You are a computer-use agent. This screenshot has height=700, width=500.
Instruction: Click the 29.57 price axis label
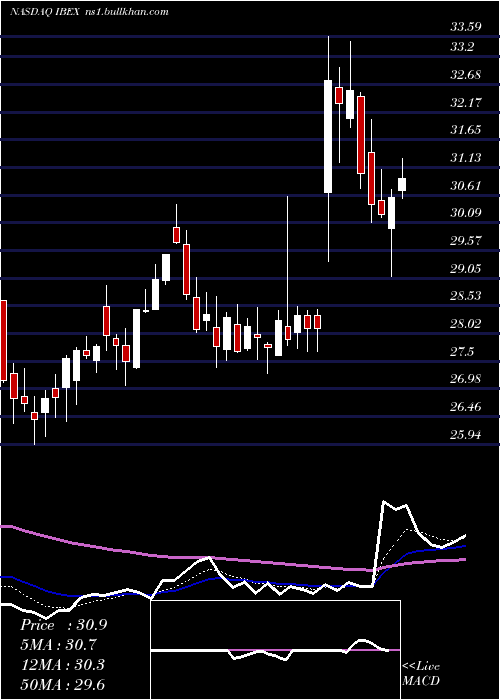pos(466,241)
